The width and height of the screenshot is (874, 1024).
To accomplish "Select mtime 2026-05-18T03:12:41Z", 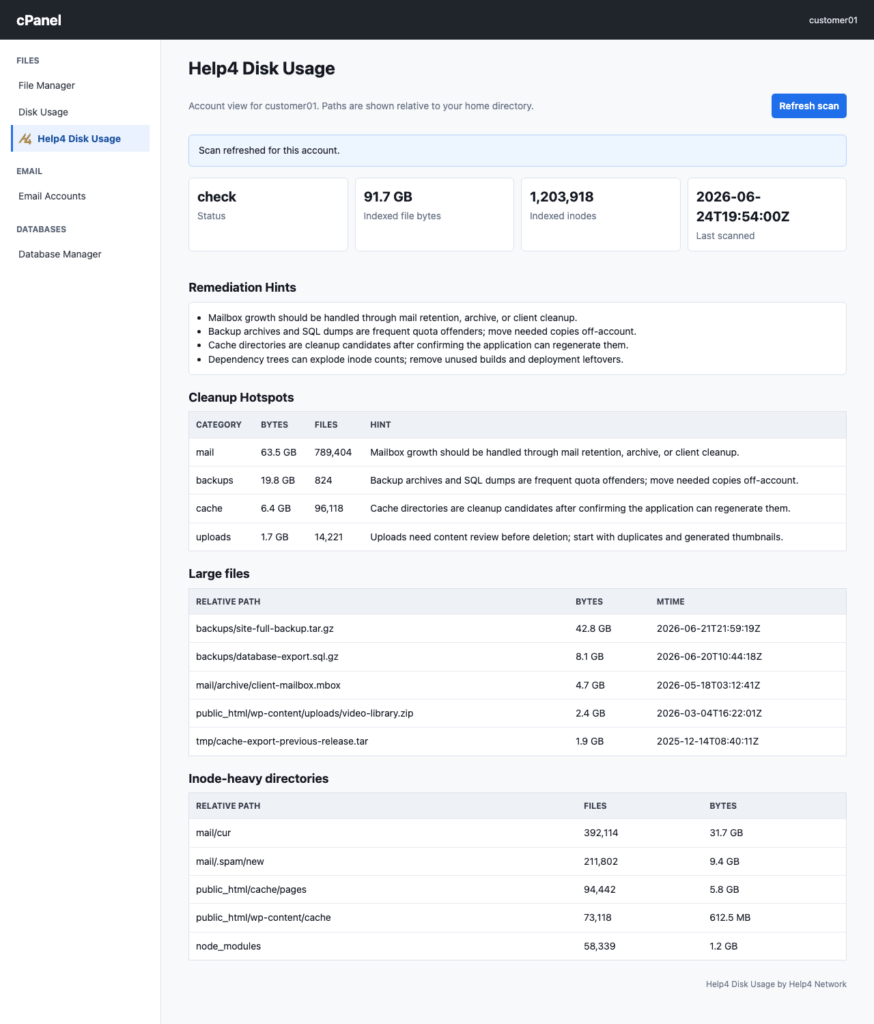I will pyautogui.click(x=708, y=685).
